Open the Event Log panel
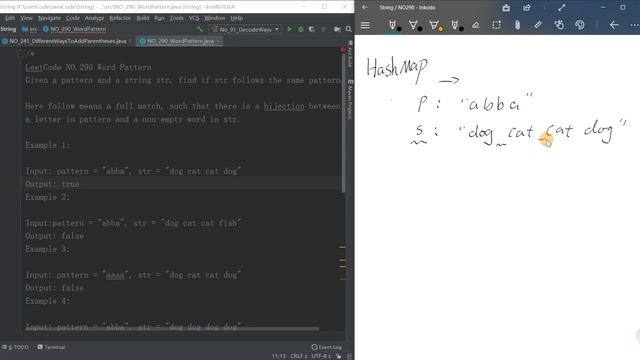Image resolution: width=640 pixels, height=360 pixels. point(327,347)
